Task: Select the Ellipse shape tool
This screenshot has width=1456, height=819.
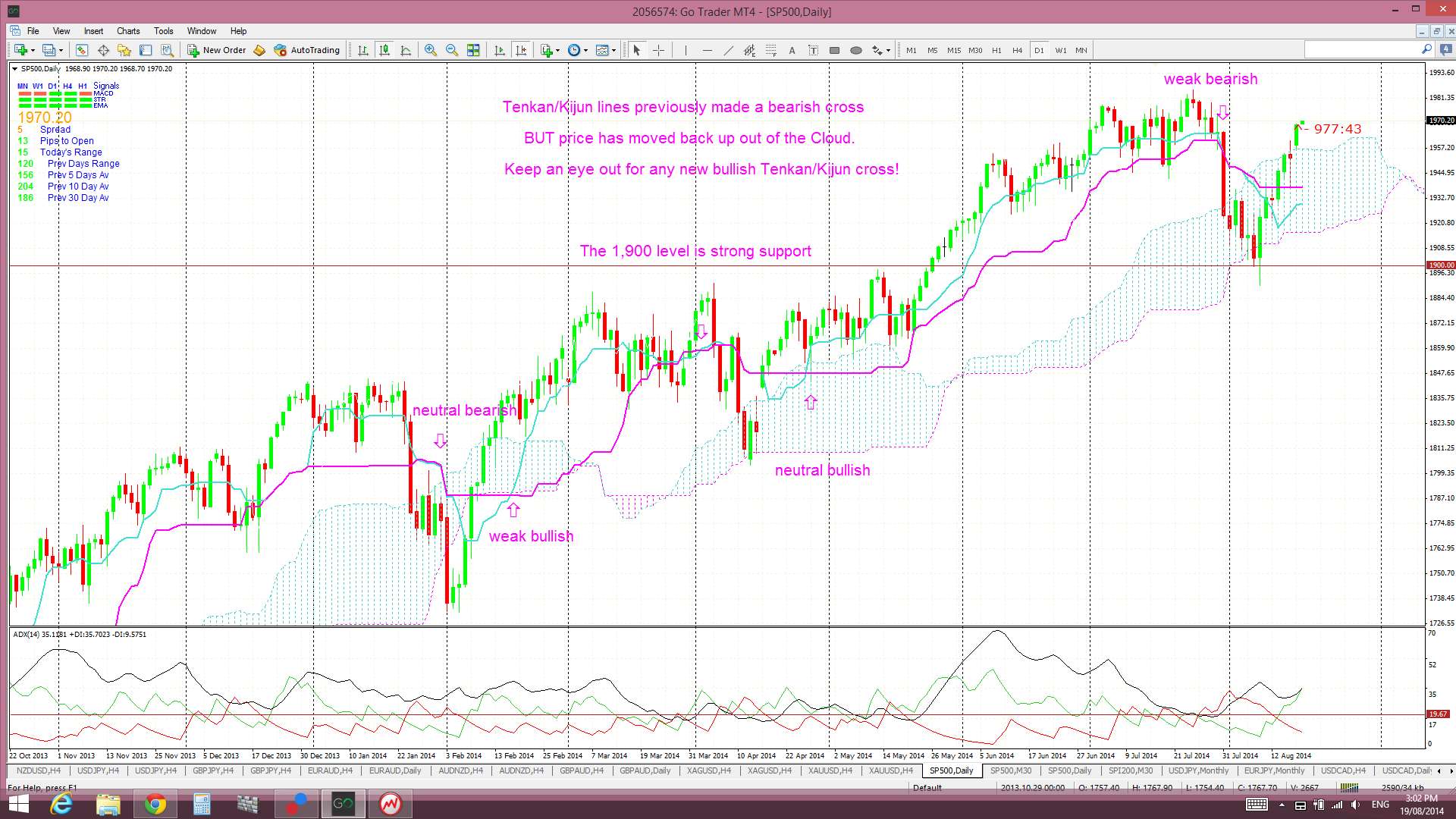Action: coord(855,50)
